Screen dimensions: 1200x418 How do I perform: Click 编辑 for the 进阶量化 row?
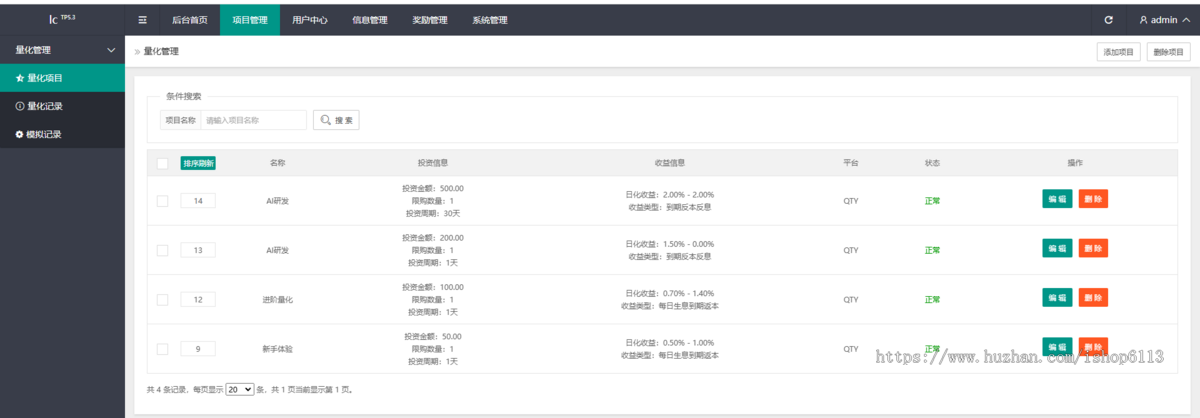[x=1057, y=297]
